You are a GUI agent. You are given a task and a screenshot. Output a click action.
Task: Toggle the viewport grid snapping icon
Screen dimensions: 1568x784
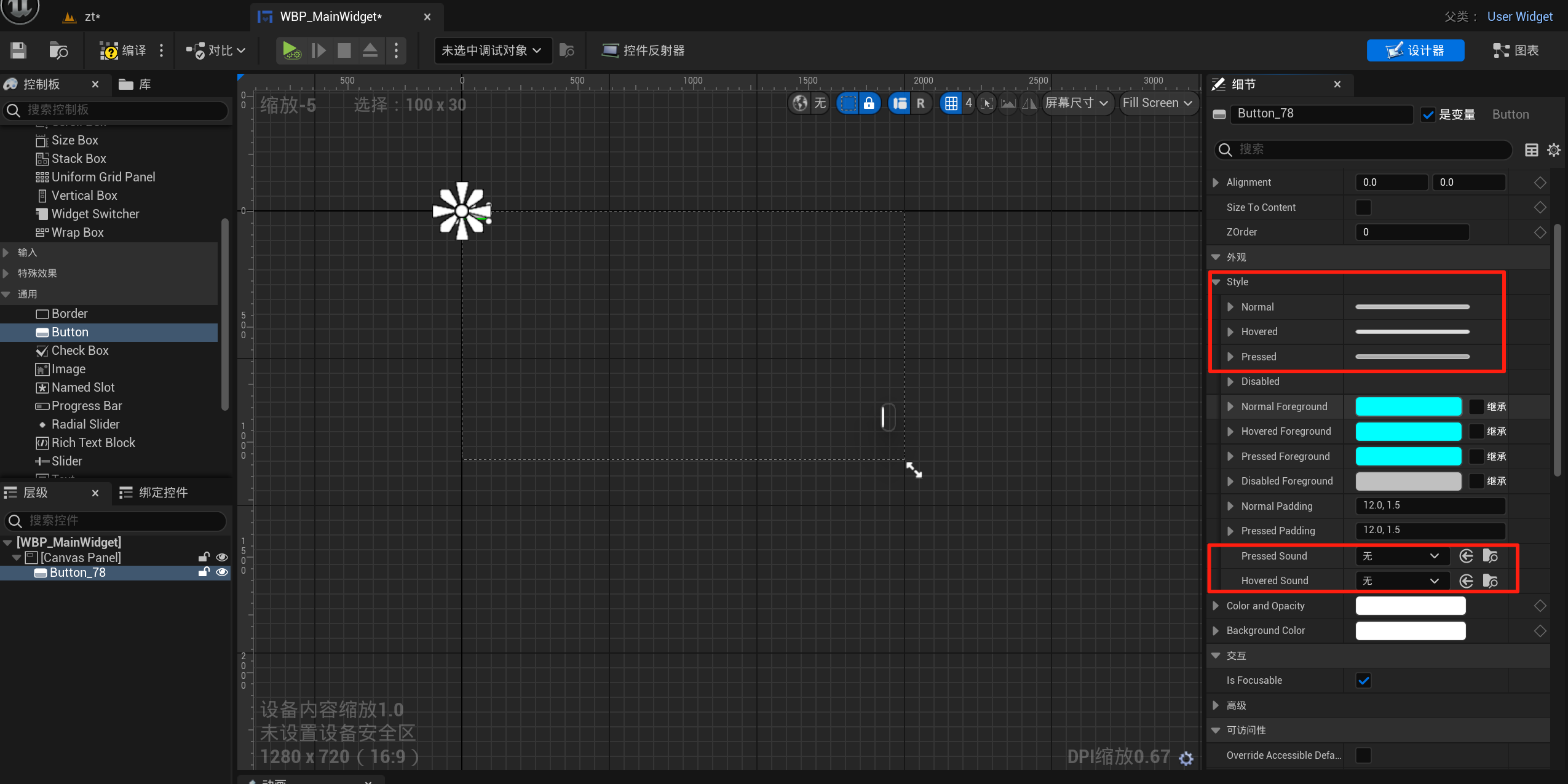click(951, 103)
